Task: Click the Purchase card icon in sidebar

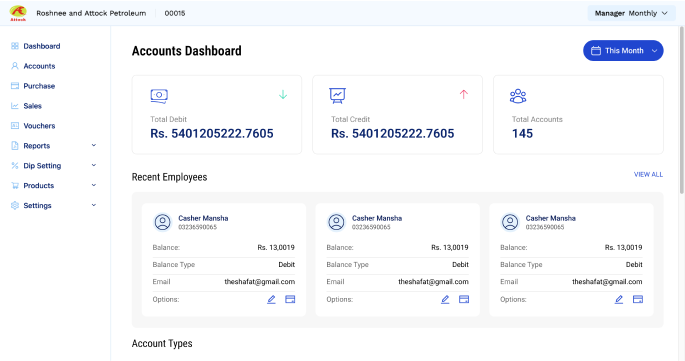Action: coord(15,86)
